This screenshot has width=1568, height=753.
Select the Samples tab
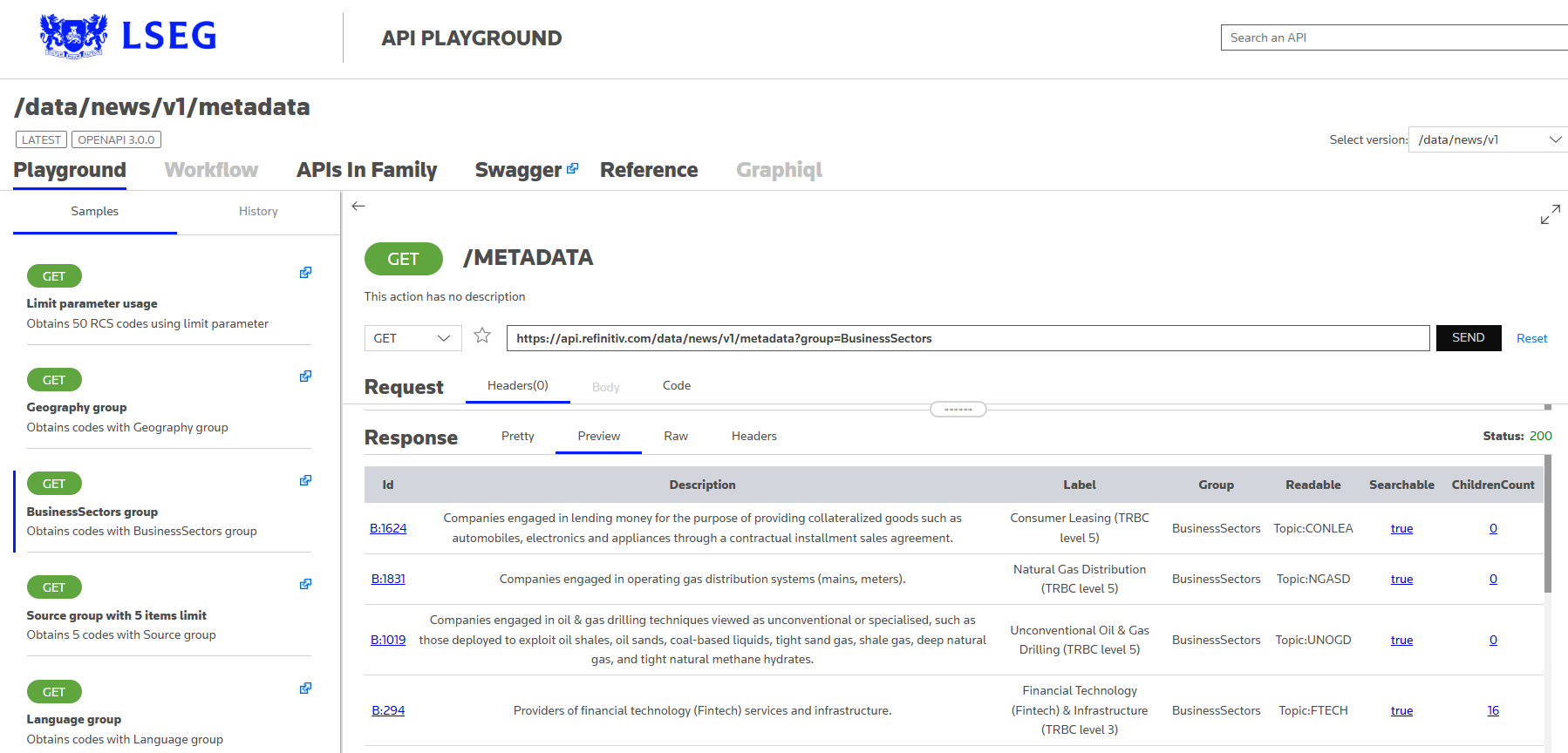(x=95, y=212)
